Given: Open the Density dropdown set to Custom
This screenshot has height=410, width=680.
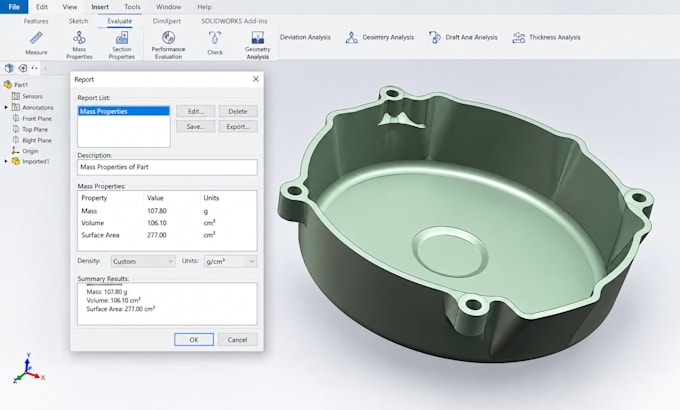Looking at the screenshot, I should [x=143, y=261].
